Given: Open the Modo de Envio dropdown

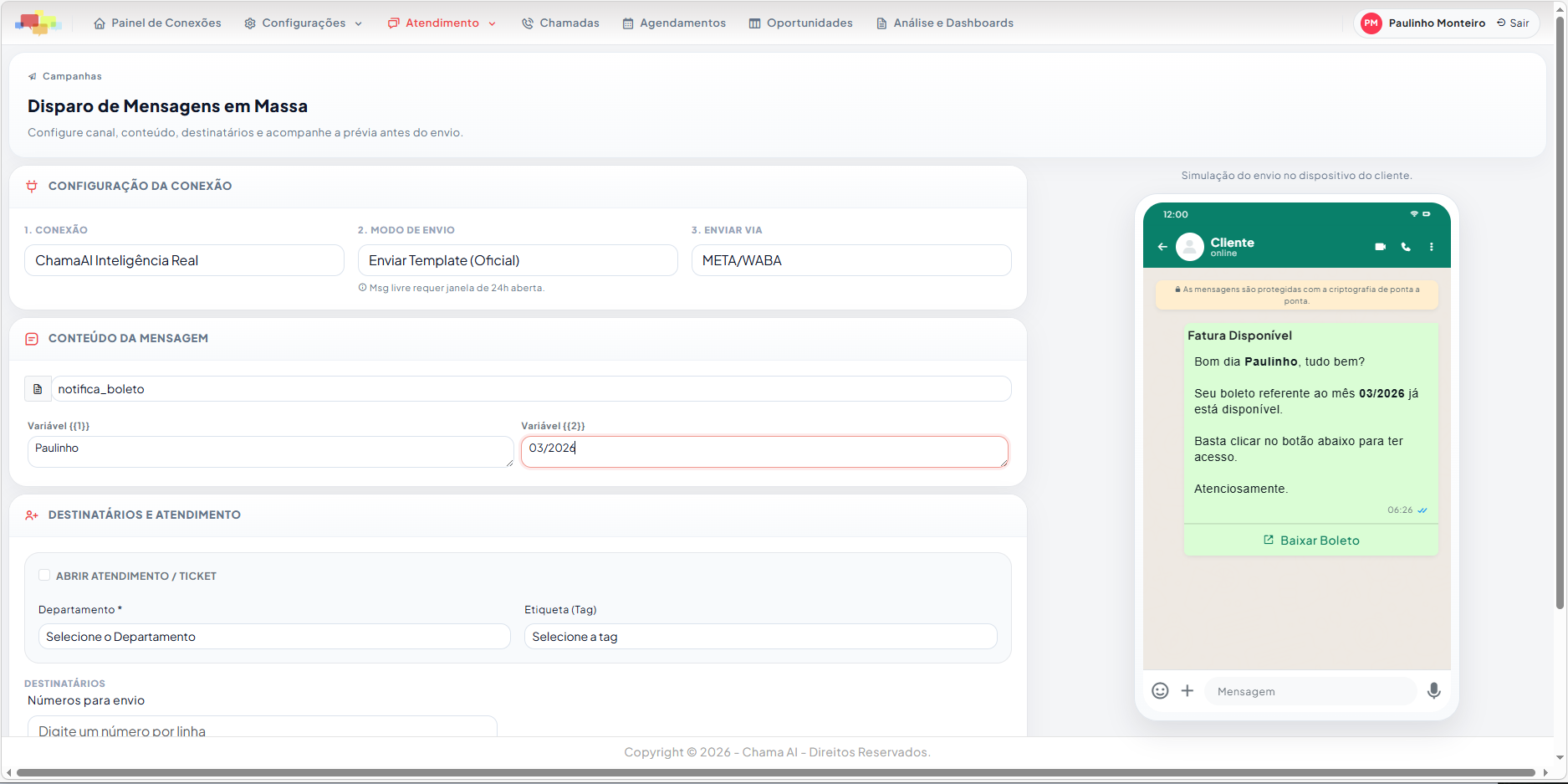Looking at the screenshot, I should coord(518,260).
